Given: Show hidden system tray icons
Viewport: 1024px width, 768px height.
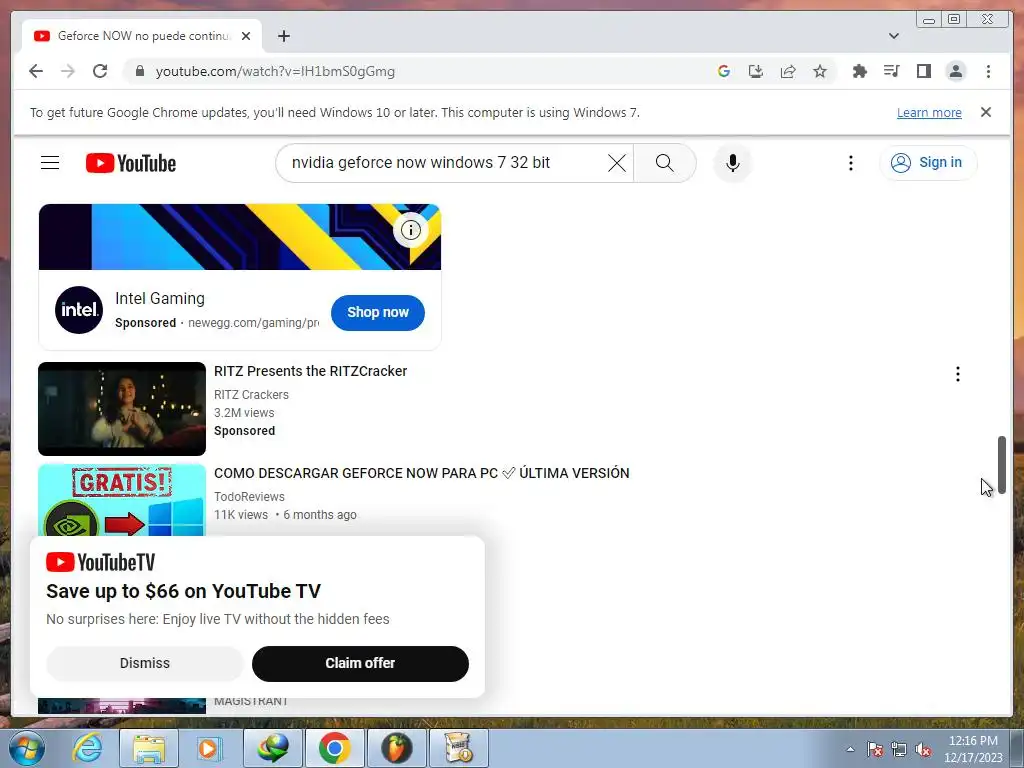Looking at the screenshot, I should click(x=850, y=749).
